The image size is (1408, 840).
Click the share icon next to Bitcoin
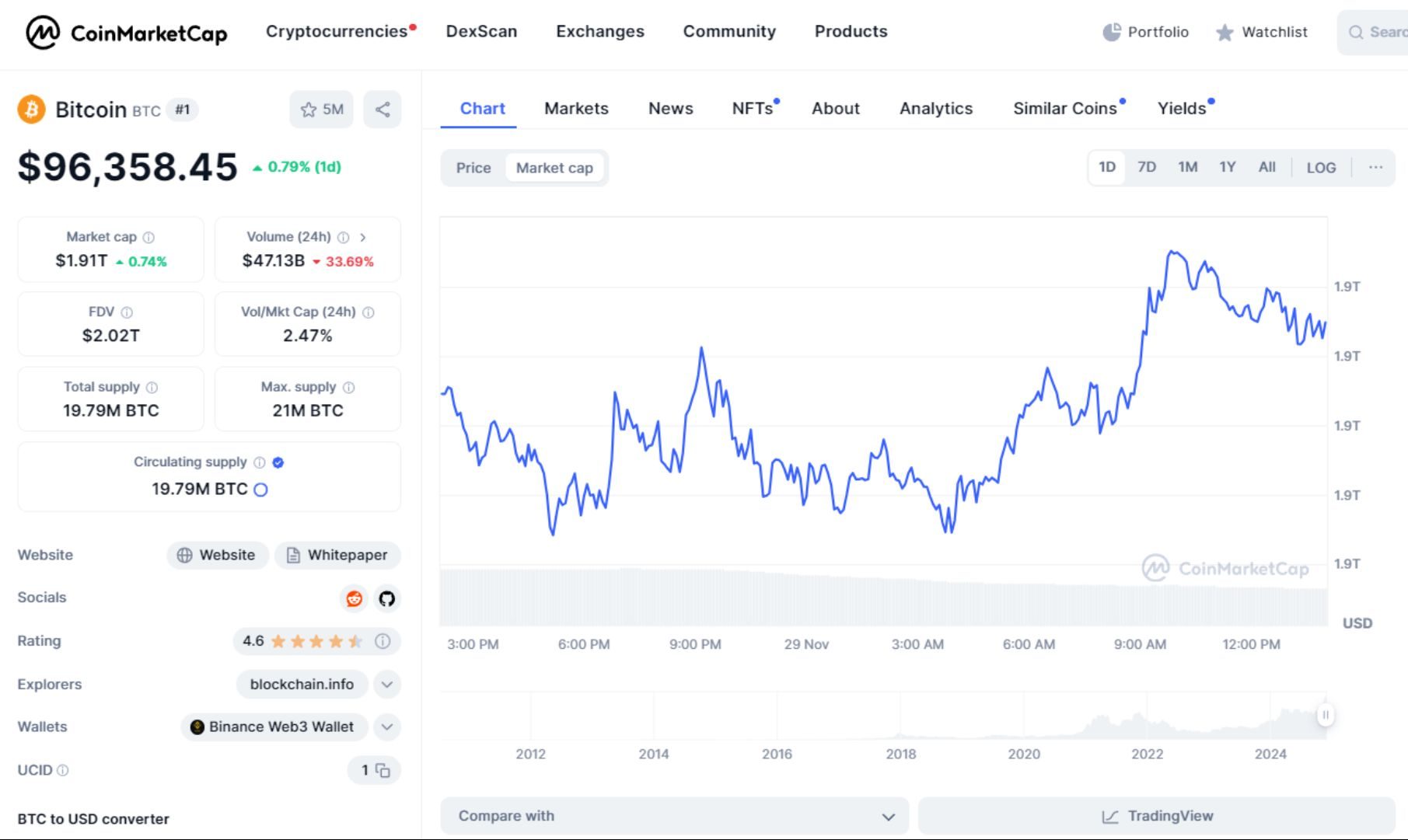pyautogui.click(x=382, y=110)
